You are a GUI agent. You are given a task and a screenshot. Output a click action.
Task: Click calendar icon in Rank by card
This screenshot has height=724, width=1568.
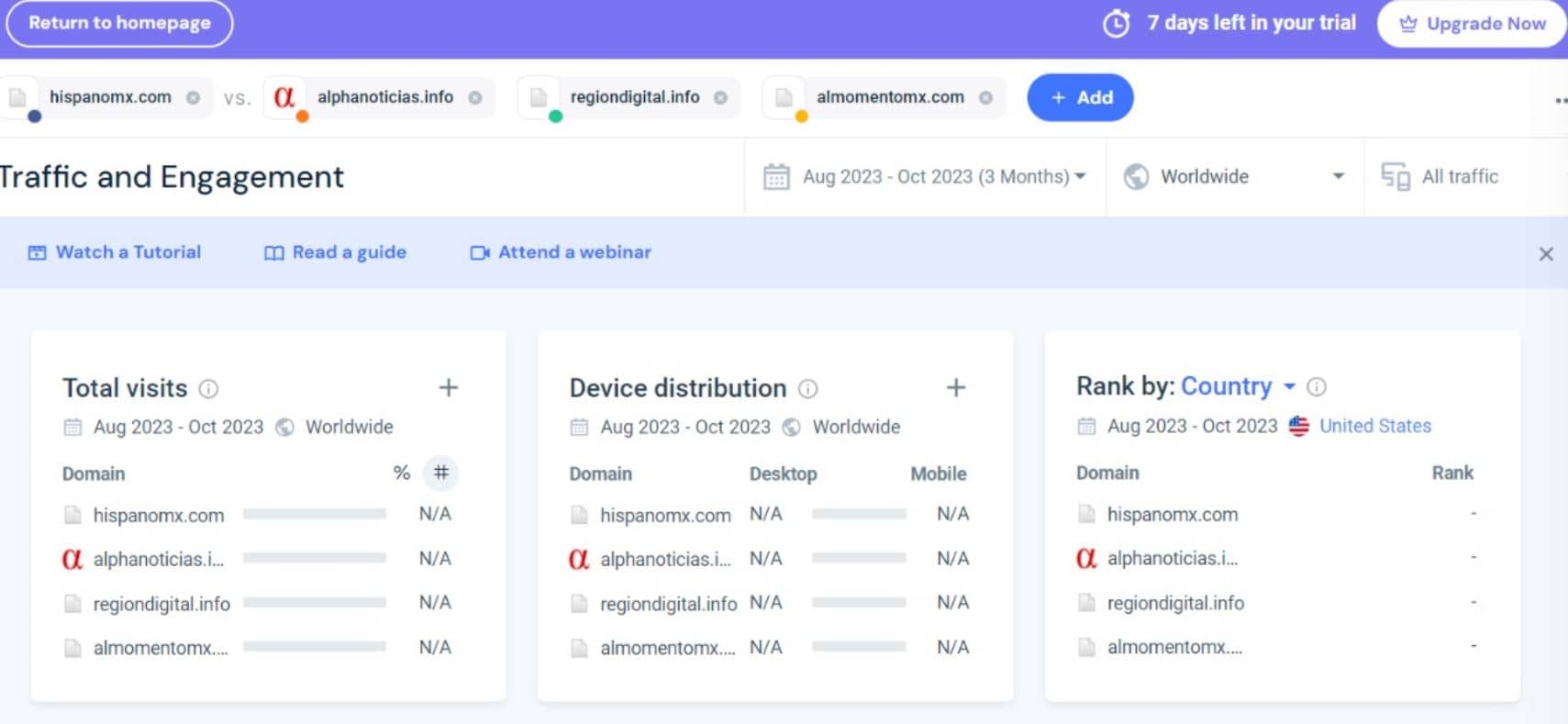point(1086,426)
